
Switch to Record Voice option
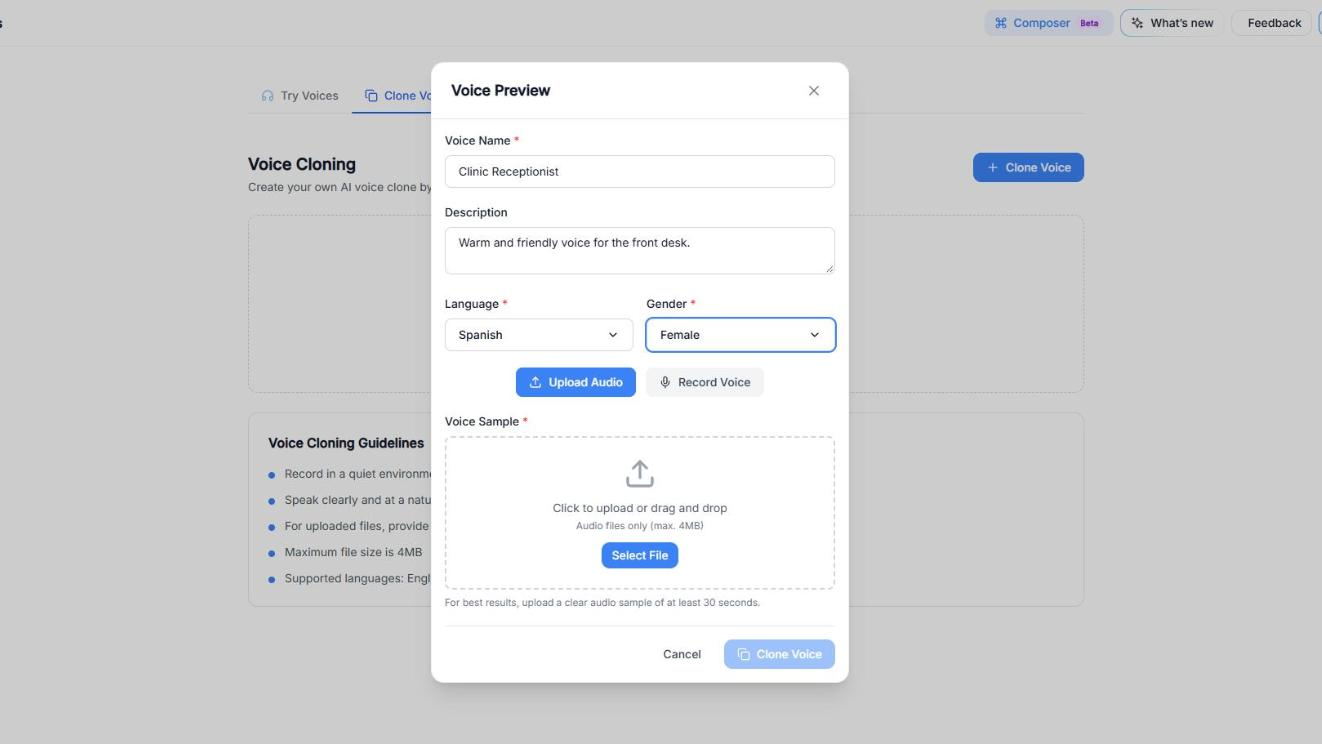coord(705,382)
